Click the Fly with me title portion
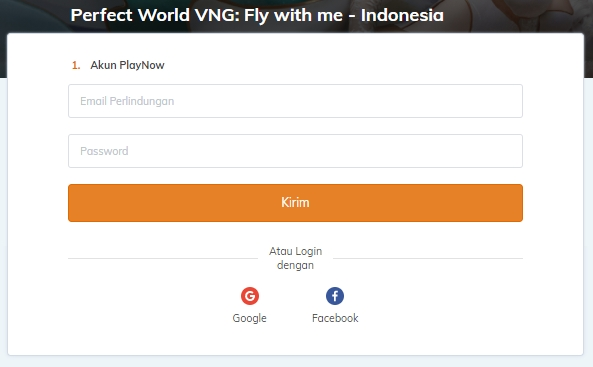This screenshot has height=367, width=593. [293, 16]
